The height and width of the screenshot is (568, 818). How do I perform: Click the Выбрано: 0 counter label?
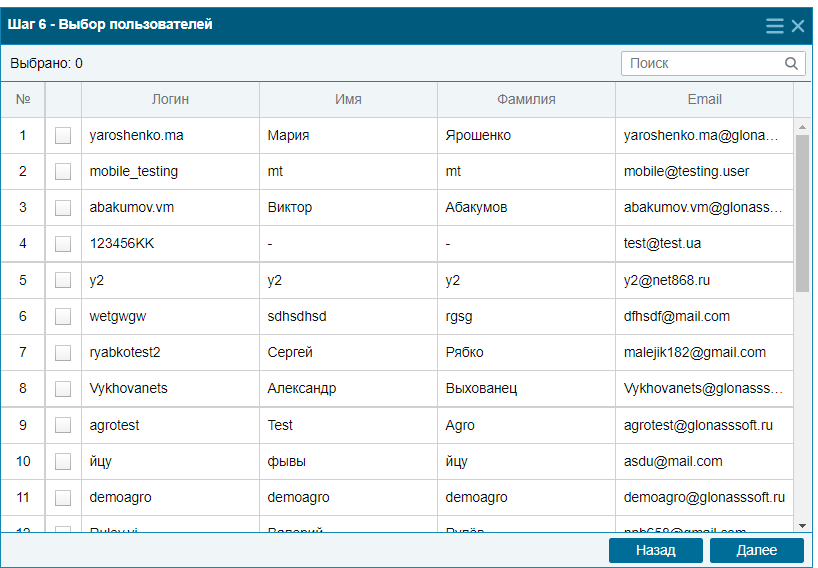coord(46,64)
